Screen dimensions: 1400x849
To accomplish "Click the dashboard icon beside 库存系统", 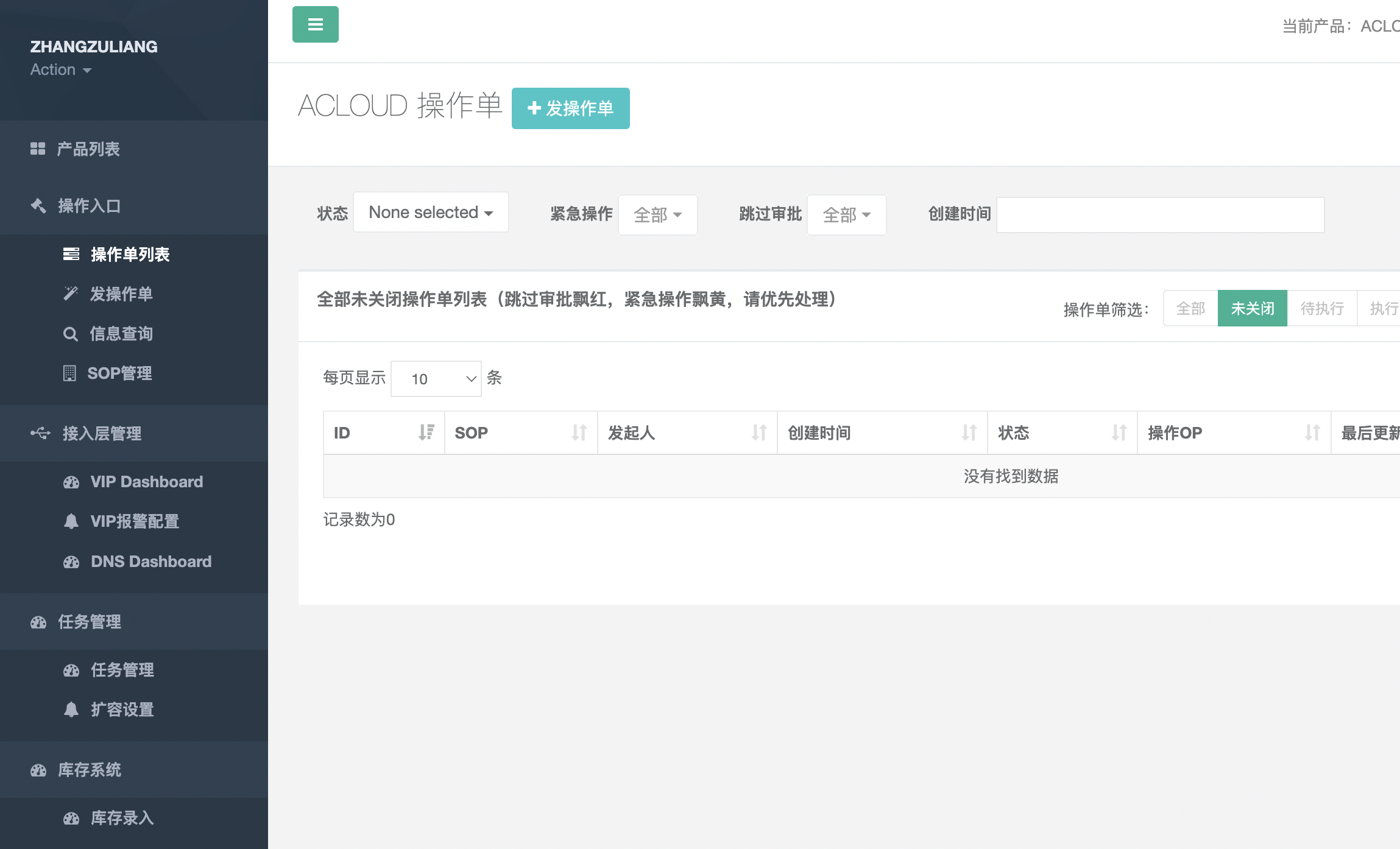I will point(38,770).
